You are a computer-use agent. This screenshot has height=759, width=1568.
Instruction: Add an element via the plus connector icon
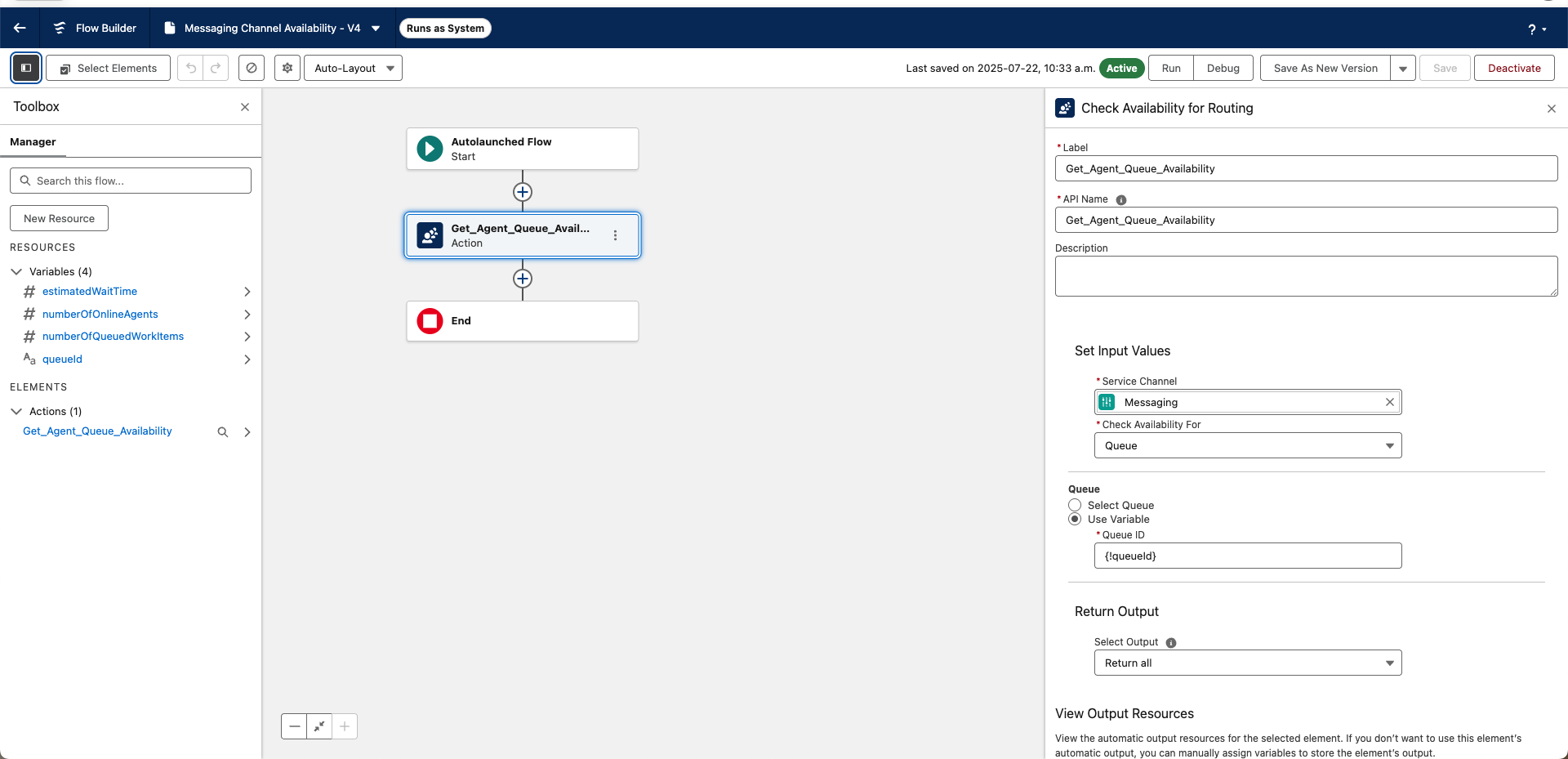tap(523, 191)
